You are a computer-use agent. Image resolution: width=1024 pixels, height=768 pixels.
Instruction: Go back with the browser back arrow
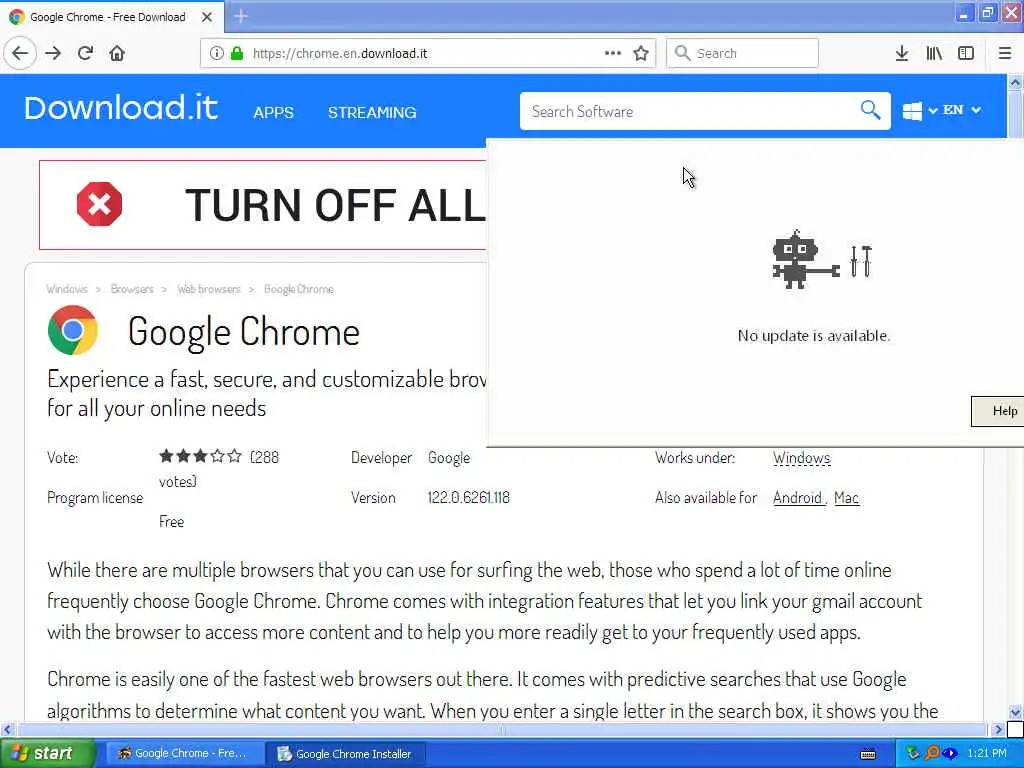coord(20,53)
